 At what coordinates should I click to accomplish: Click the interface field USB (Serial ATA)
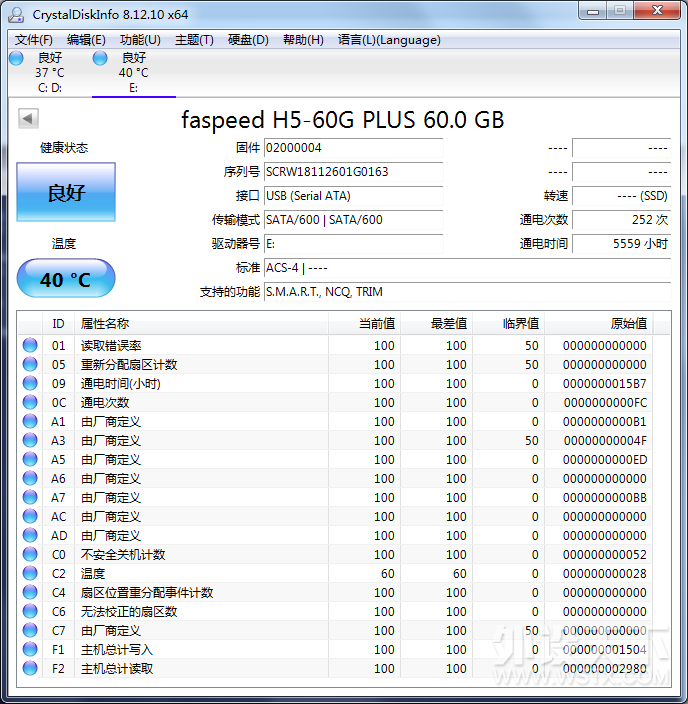(353, 196)
